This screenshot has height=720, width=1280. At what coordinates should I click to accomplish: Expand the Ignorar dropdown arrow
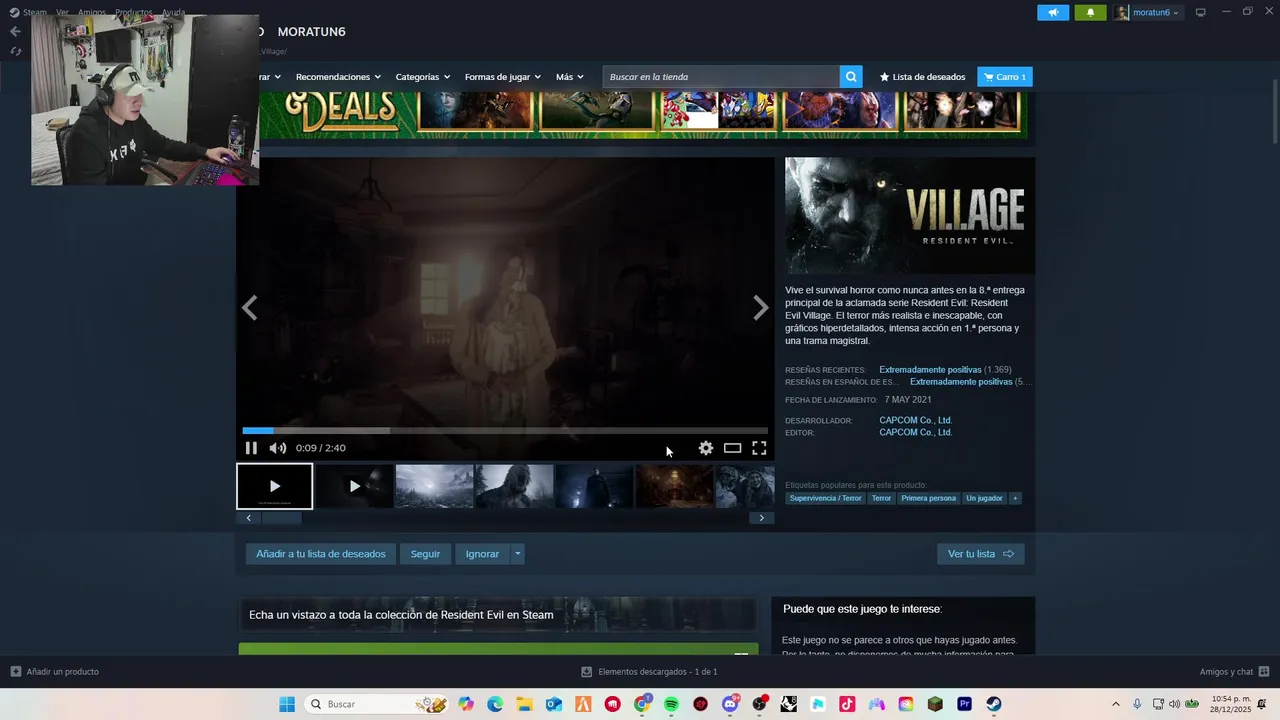coord(517,554)
